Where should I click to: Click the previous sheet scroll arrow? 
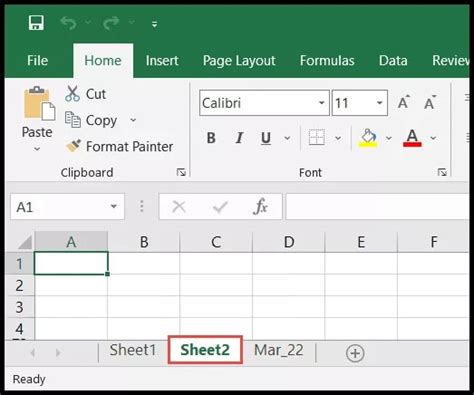(33, 353)
